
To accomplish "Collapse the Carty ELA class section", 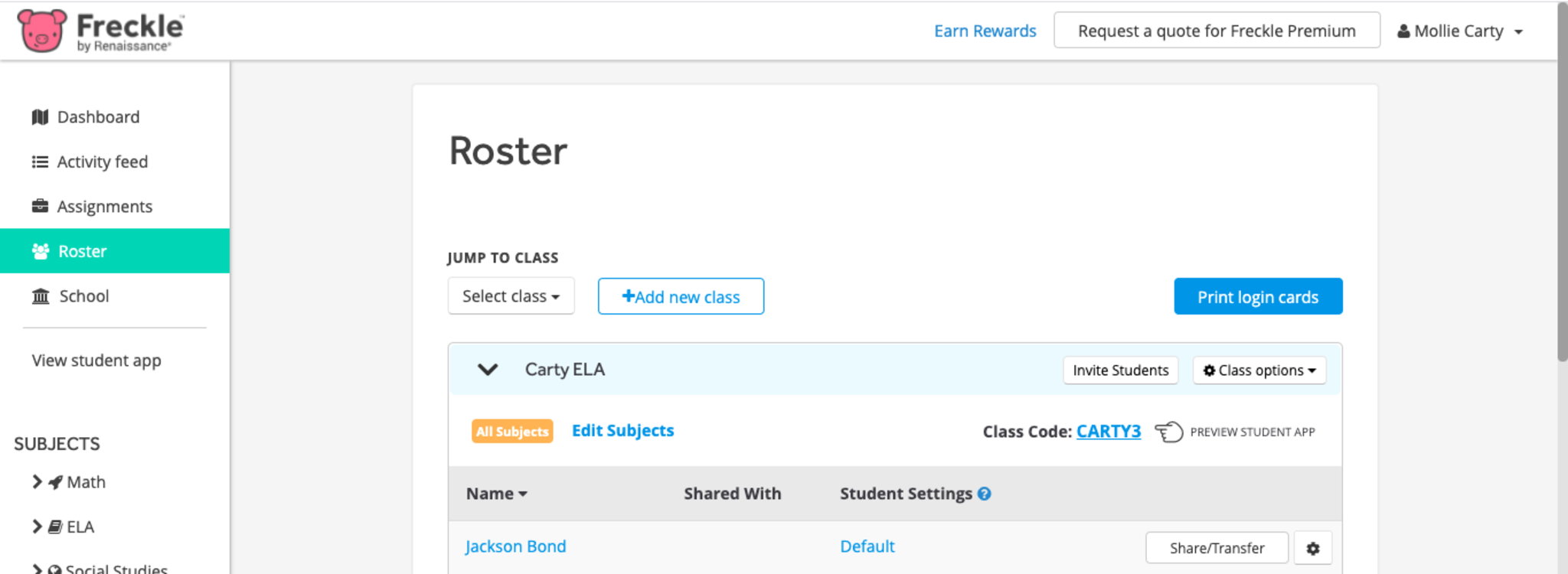I will coord(488,370).
